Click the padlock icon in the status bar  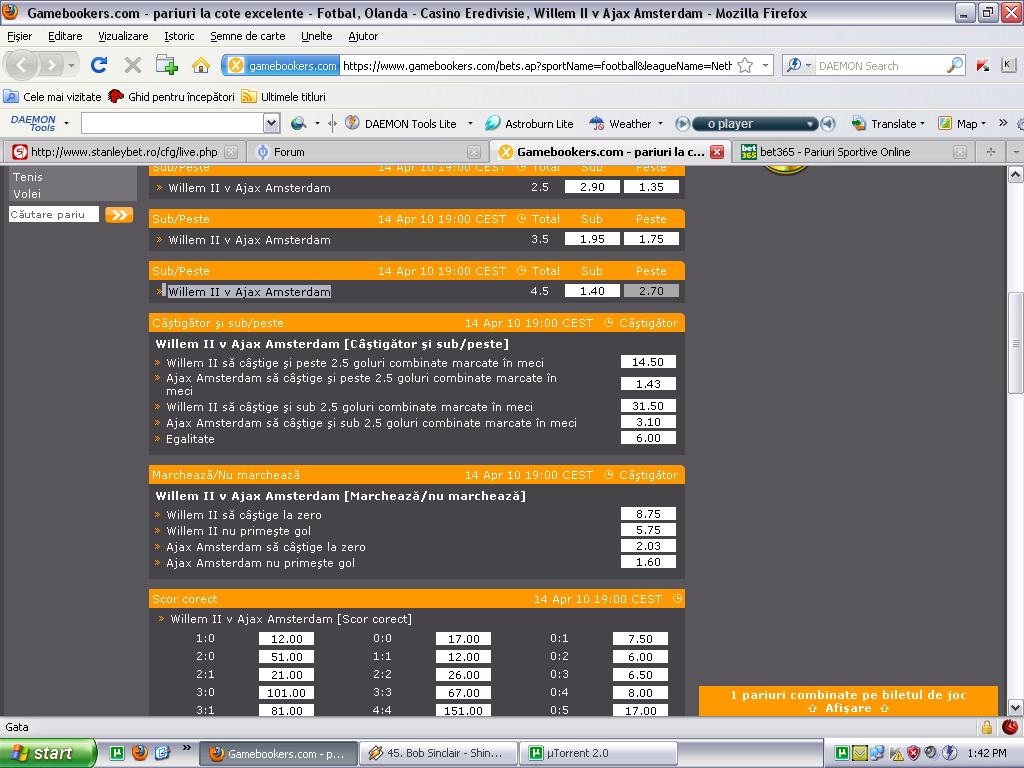tap(986, 727)
